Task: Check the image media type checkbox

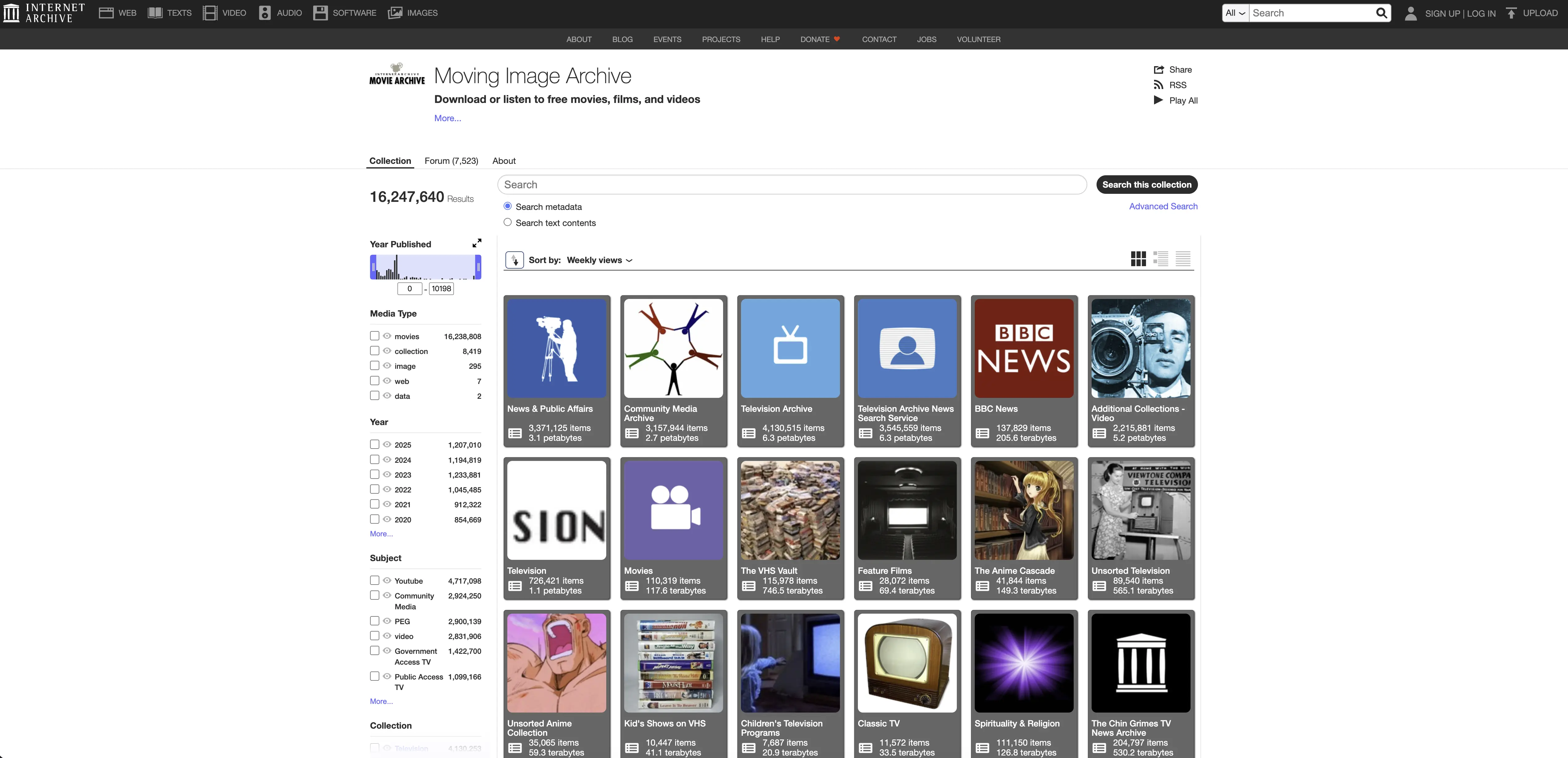Action: coord(375,366)
